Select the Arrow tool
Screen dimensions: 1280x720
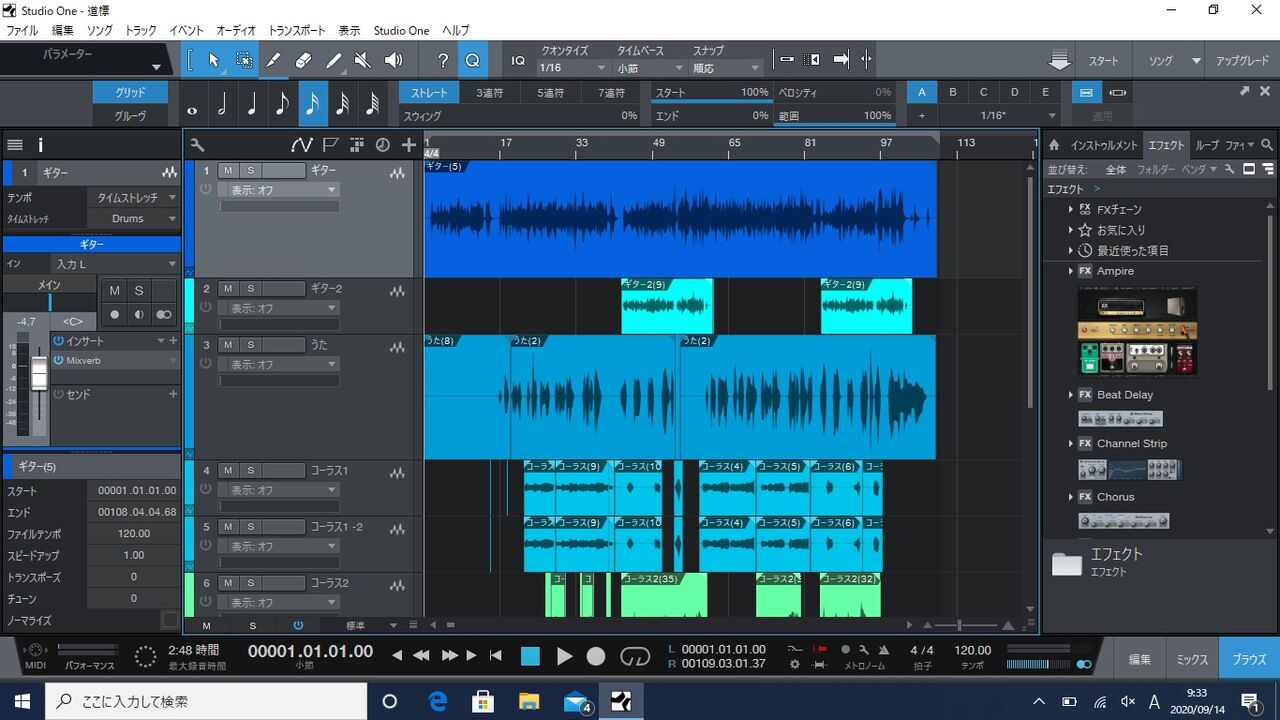click(x=214, y=60)
